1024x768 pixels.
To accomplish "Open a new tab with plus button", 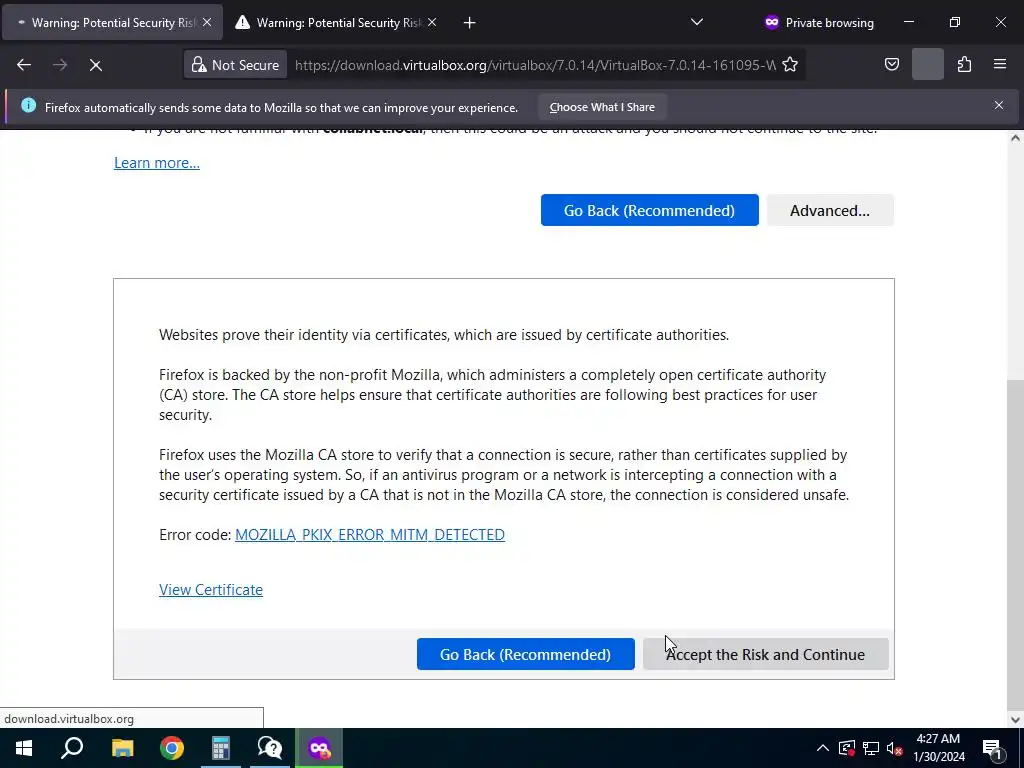I will coord(469,23).
